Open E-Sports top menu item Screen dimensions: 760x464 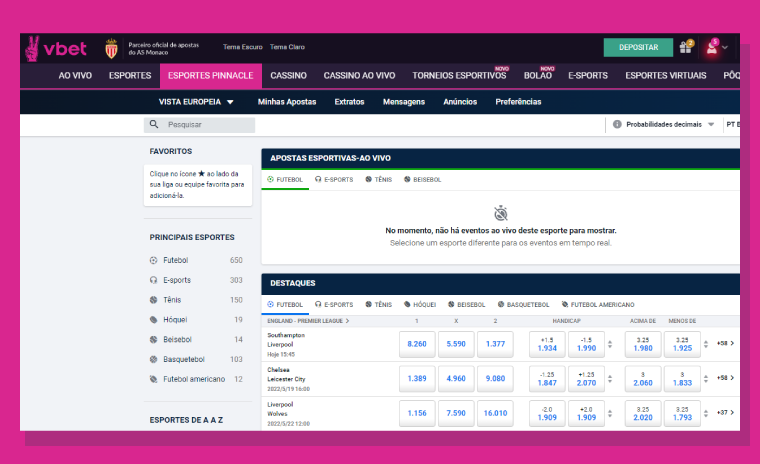(x=588, y=76)
